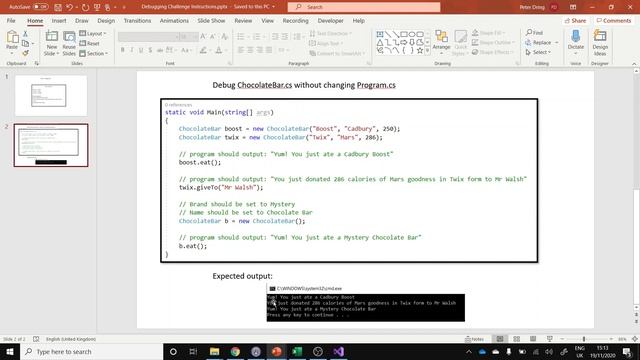Click the Redo icon in title bar
The height and width of the screenshot is (360, 640).
click(x=85, y=7)
